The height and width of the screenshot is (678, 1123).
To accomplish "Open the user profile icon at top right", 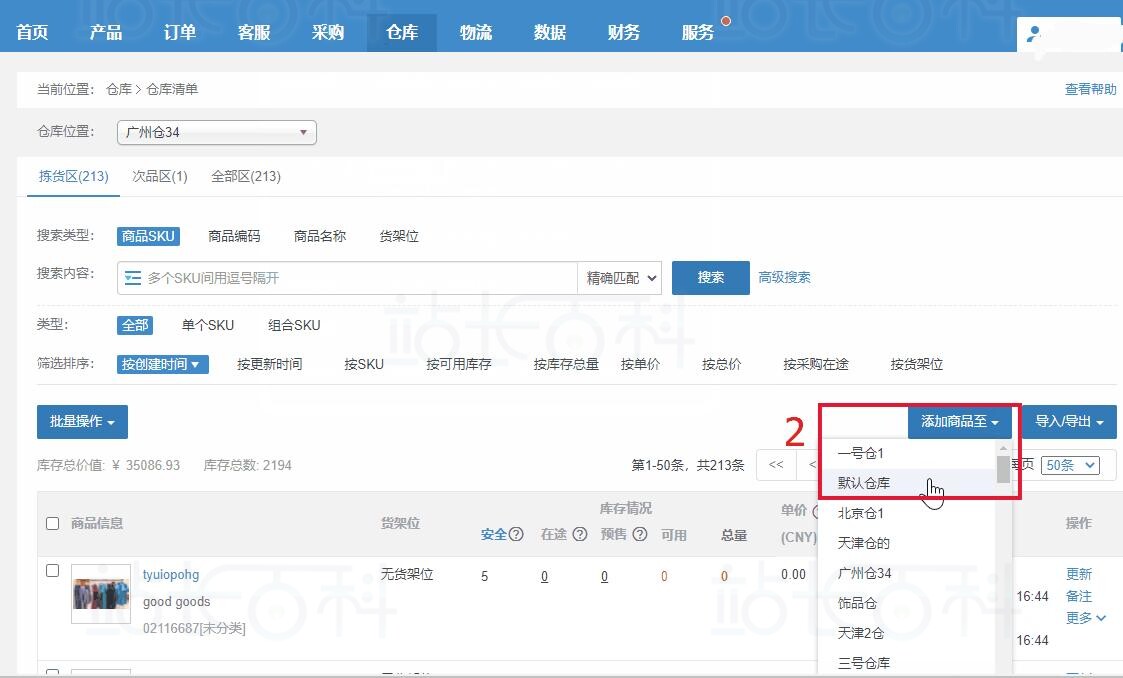I will coord(1033,33).
